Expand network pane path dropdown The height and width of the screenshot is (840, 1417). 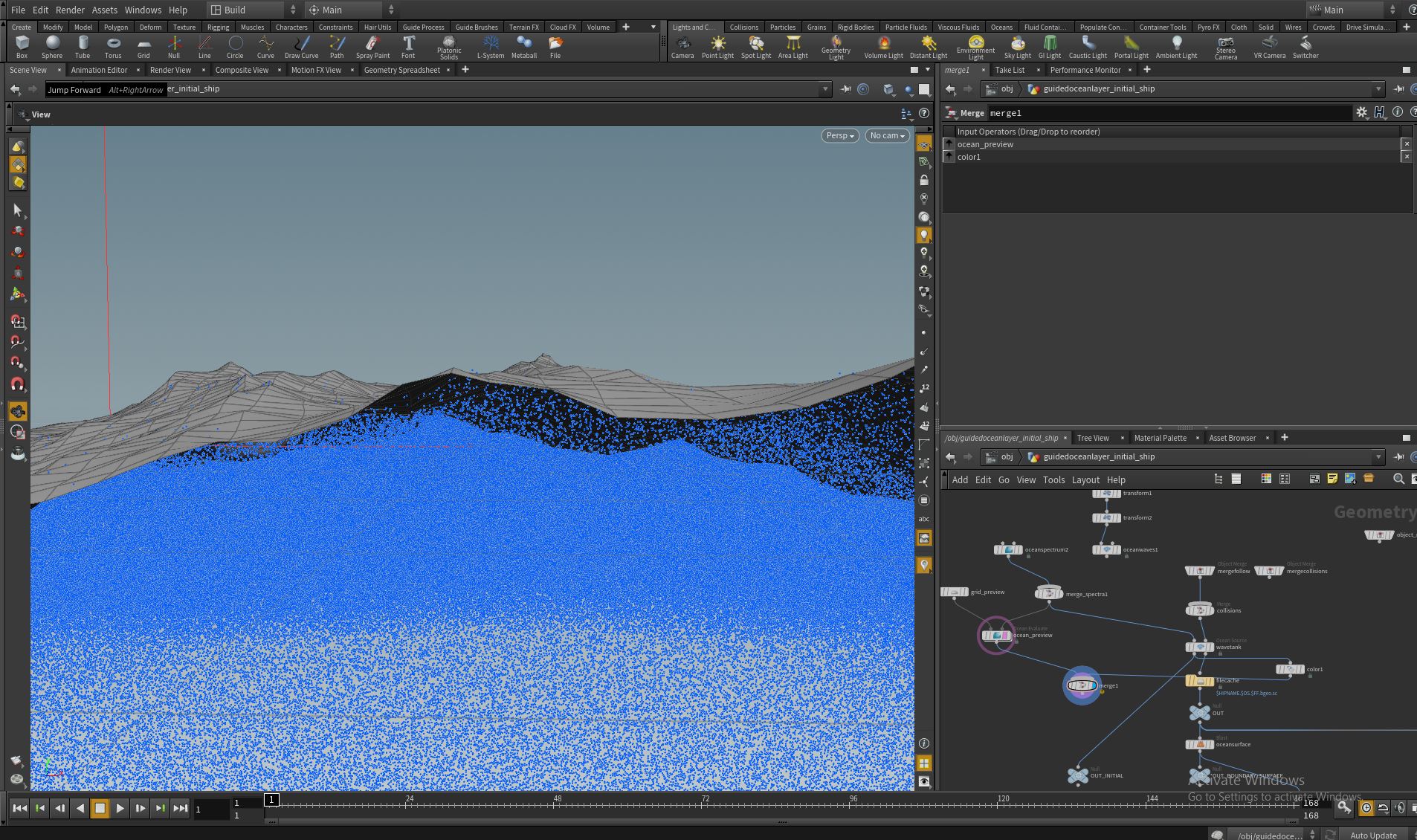[x=1378, y=457]
